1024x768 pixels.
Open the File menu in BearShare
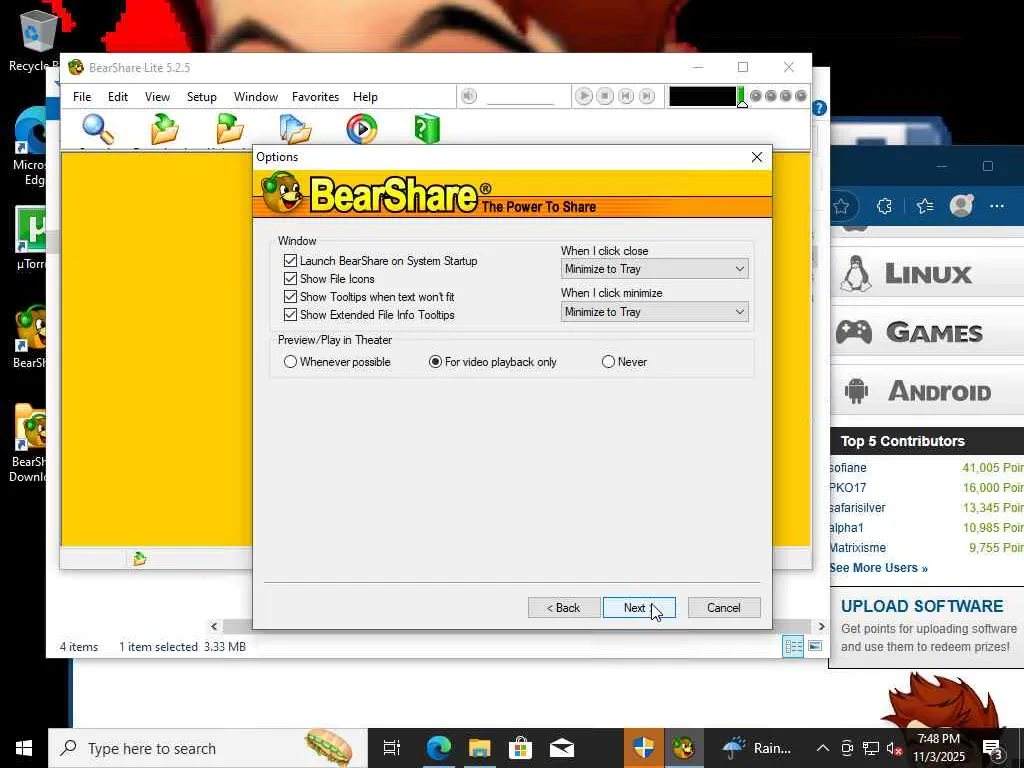[x=82, y=97]
